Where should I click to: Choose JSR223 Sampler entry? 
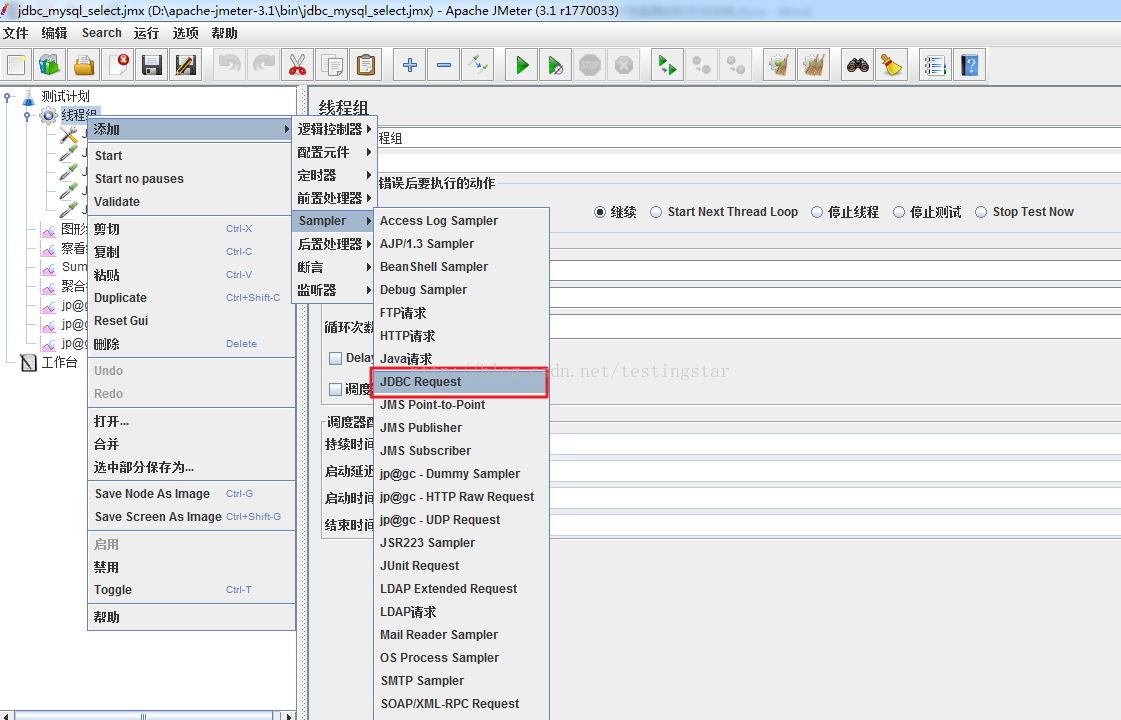click(x=461, y=543)
